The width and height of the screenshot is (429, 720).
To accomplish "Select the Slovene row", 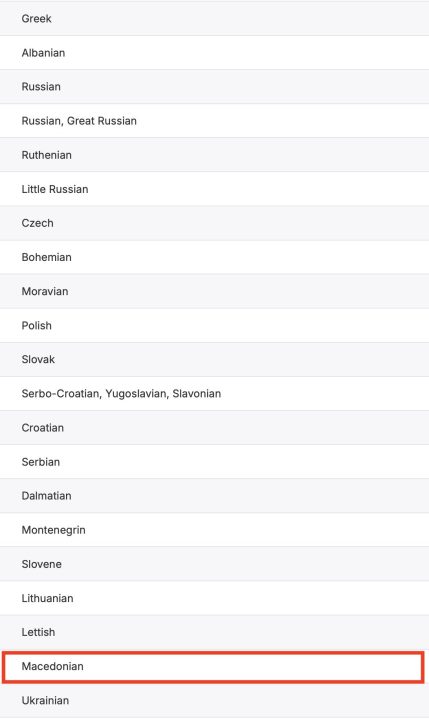I will click(214, 564).
